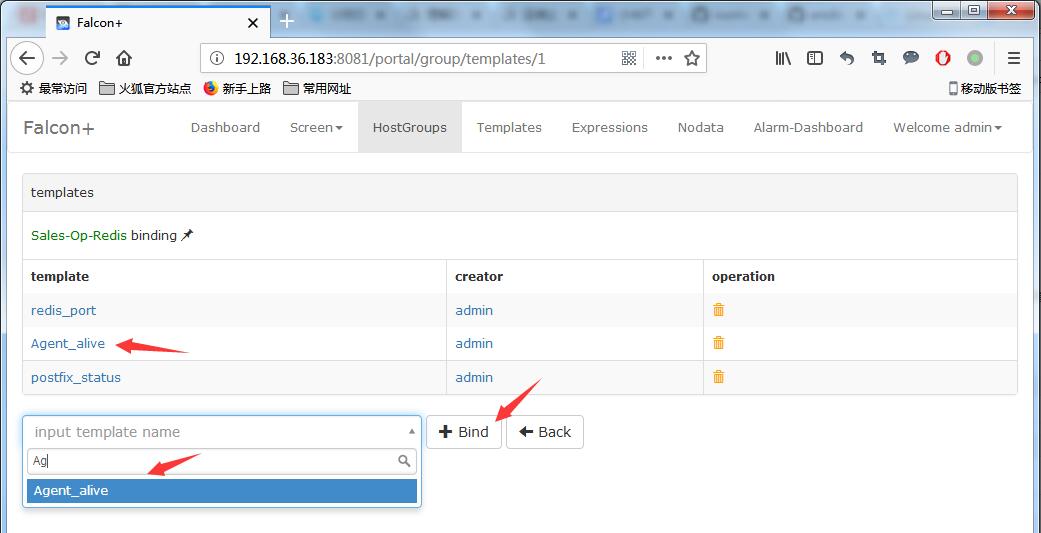This screenshot has width=1041, height=533.
Task: Select Agent_alive from the suggestion list
Action: [x=221, y=491]
